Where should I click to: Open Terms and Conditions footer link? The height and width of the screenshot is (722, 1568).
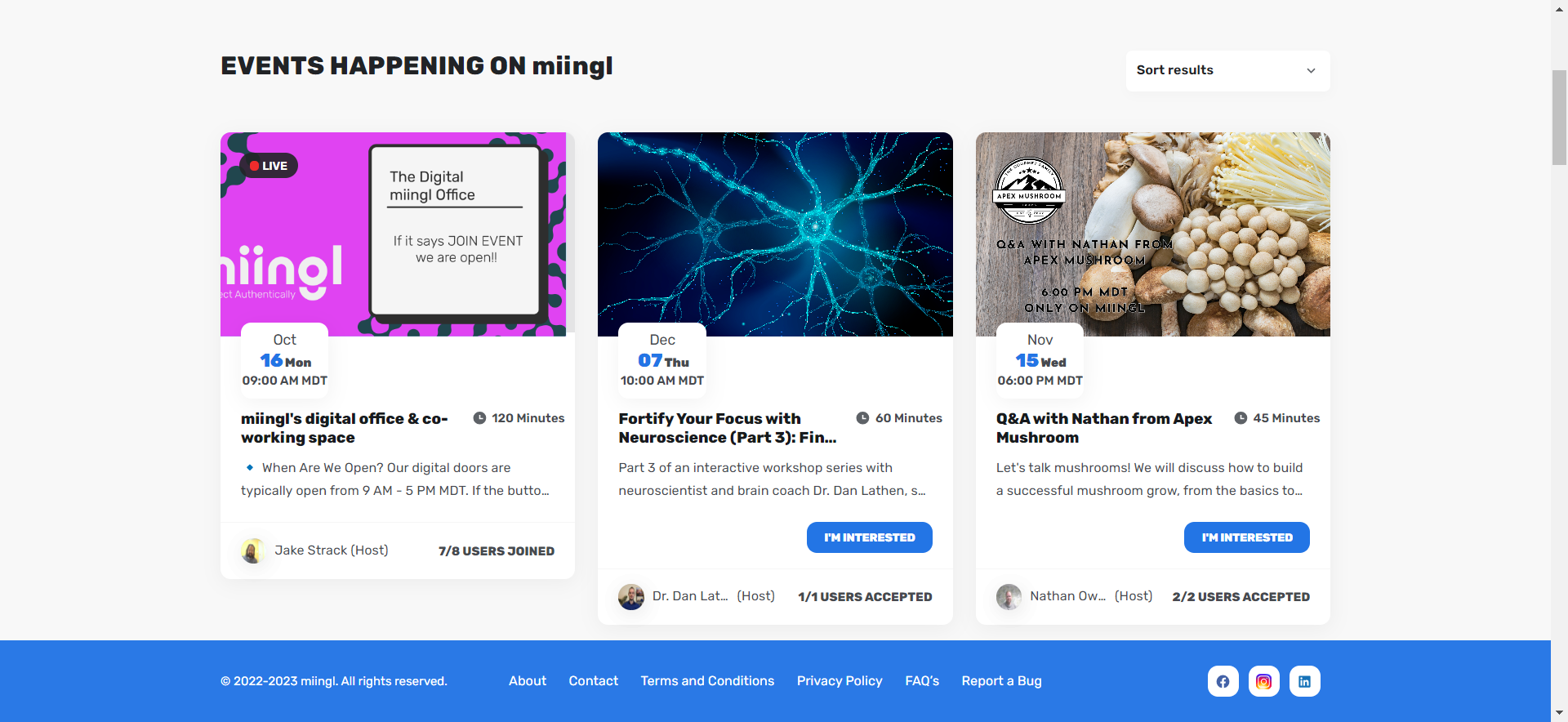(x=707, y=681)
